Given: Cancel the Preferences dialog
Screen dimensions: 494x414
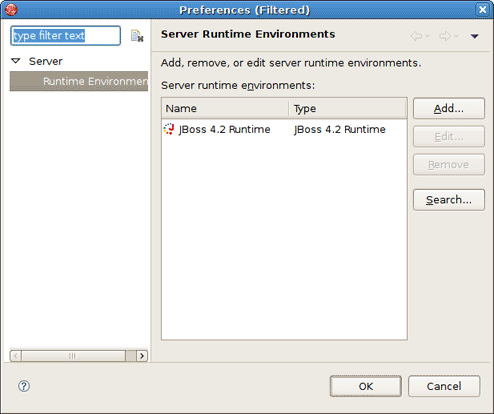Looking at the screenshot, I should click(x=444, y=386).
